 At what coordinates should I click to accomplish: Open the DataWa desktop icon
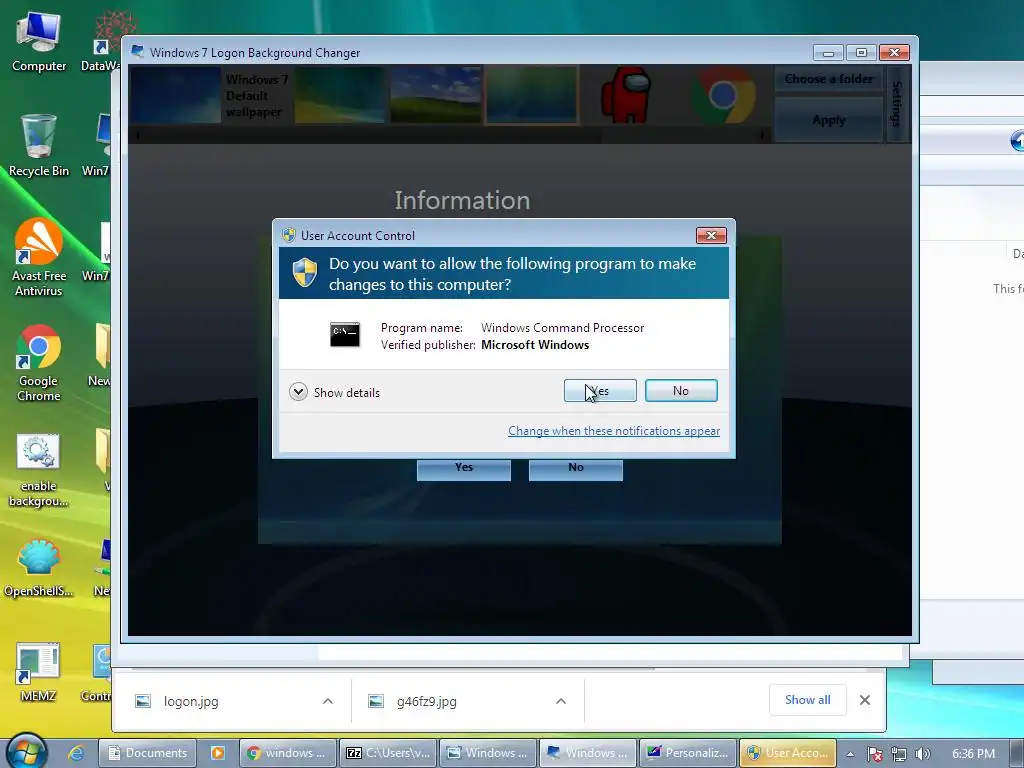point(103,42)
